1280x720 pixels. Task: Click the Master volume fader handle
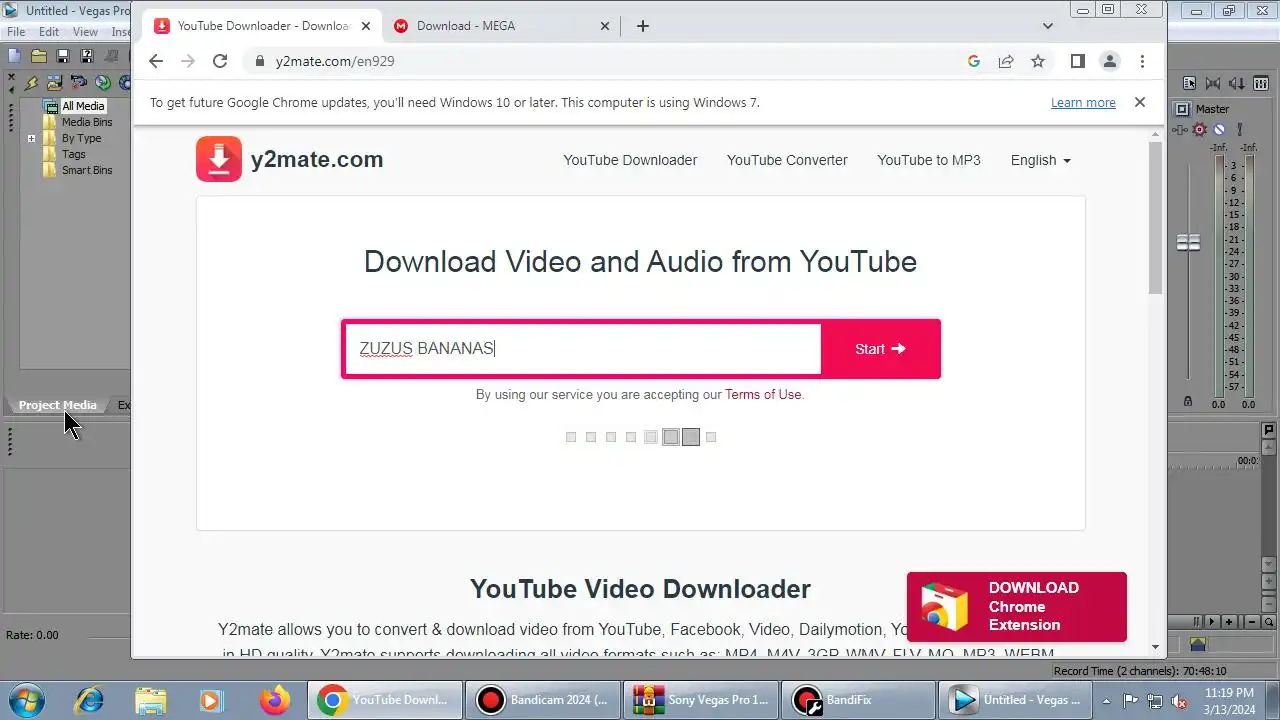(x=1188, y=242)
